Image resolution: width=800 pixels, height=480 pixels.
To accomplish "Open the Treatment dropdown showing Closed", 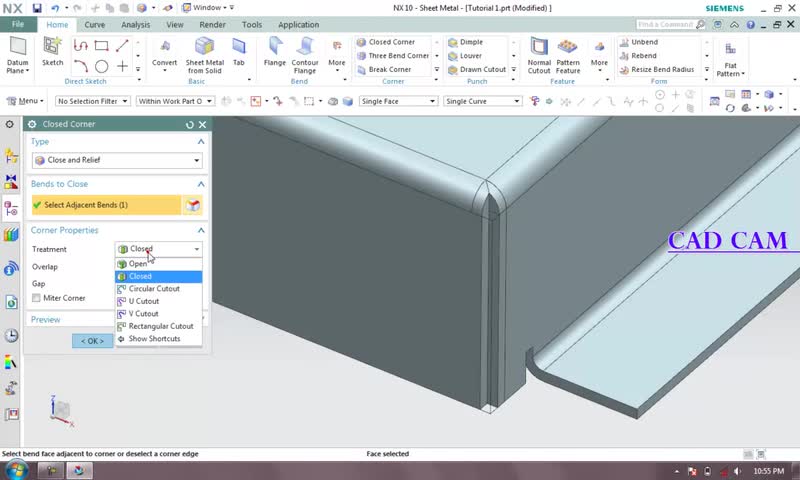I will pos(159,249).
